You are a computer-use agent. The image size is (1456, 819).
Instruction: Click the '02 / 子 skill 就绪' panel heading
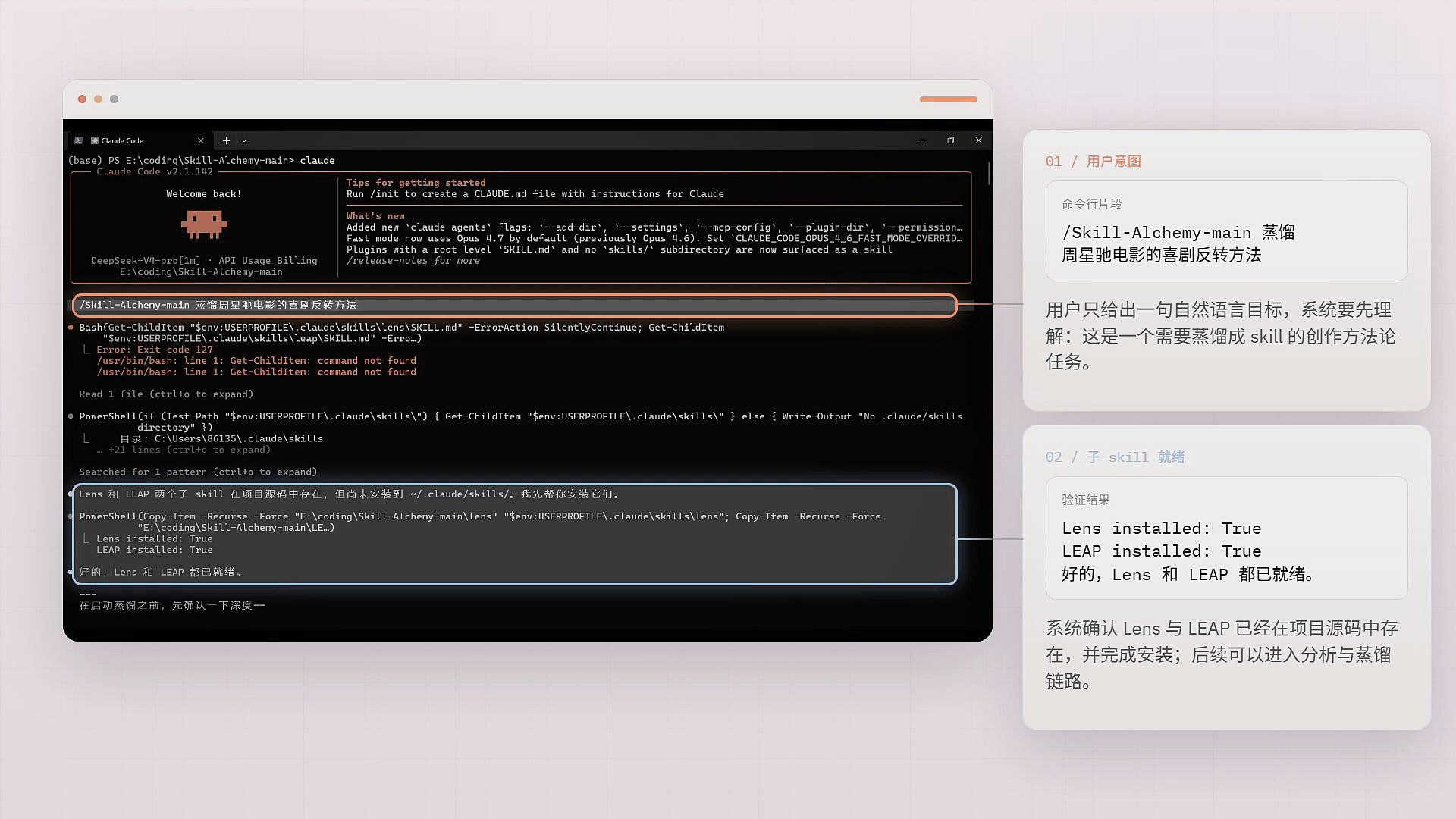(x=1115, y=457)
